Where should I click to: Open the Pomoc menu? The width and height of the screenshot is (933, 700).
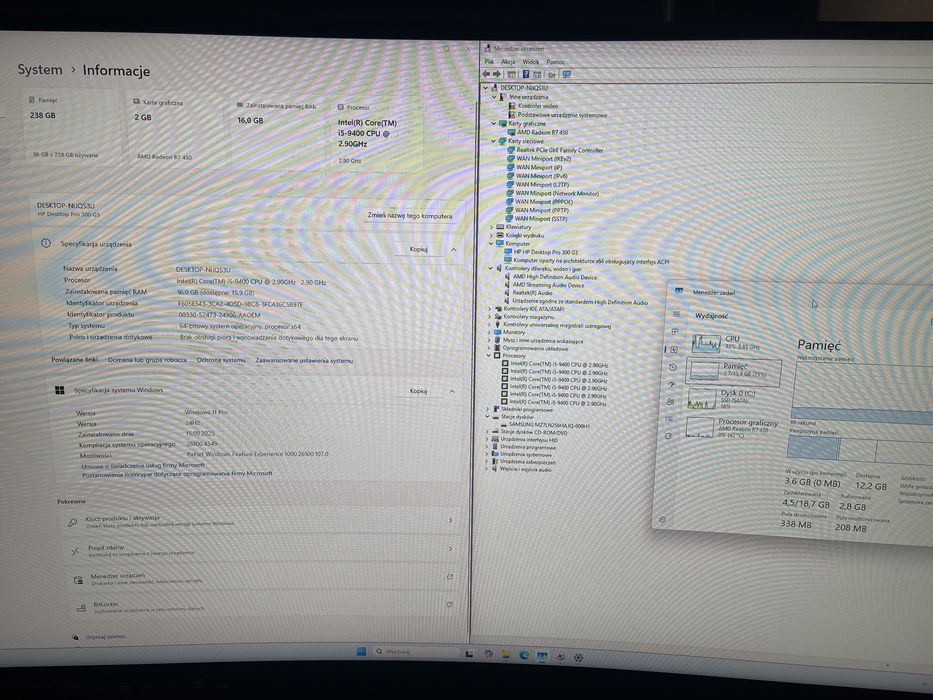click(x=555, y=61)
